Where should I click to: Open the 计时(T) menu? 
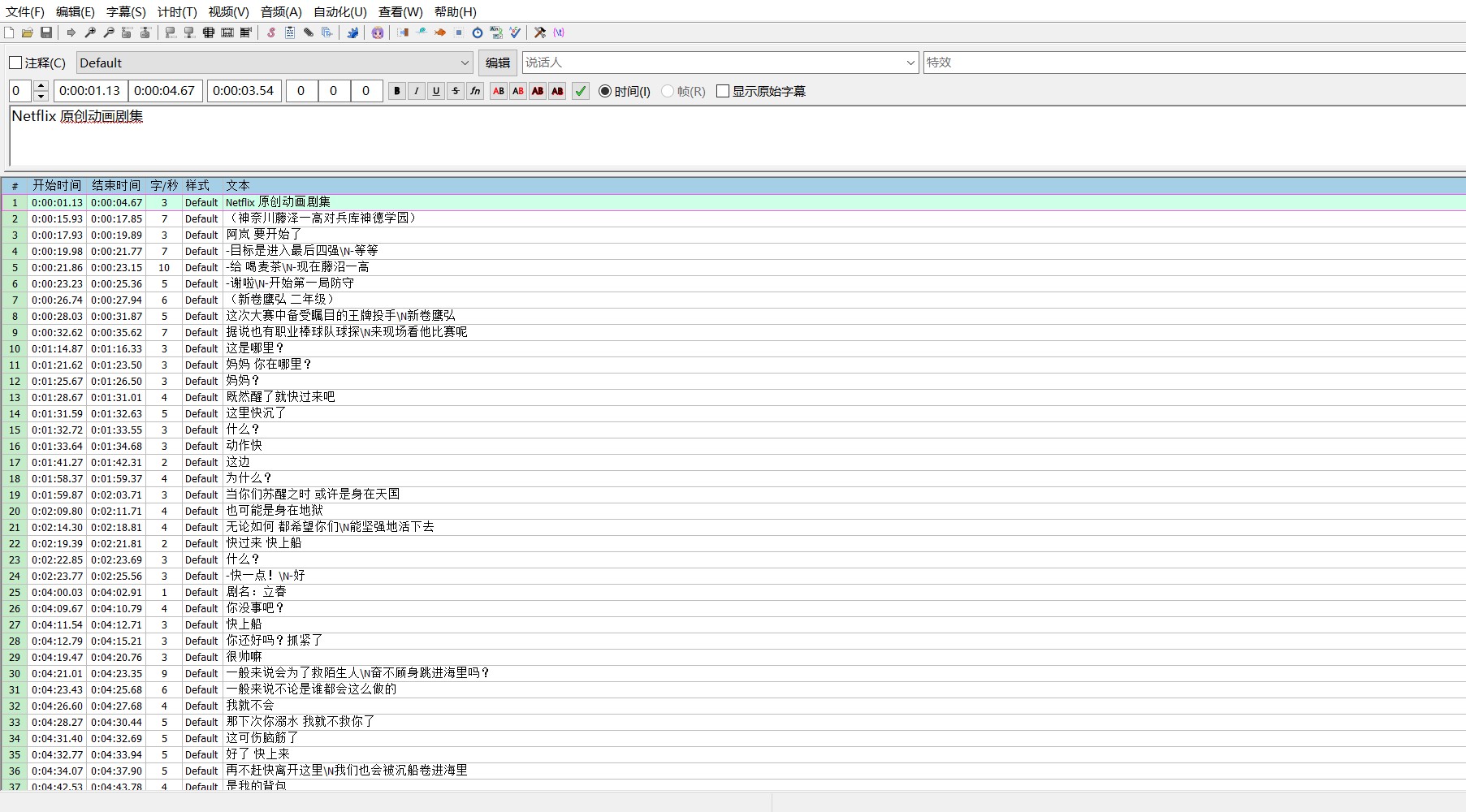point(177,12)
